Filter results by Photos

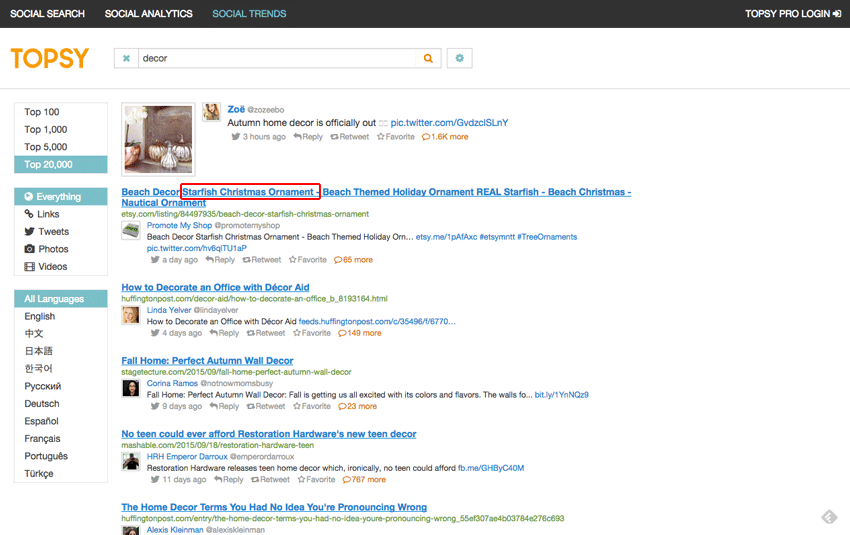tap(61, 249)
